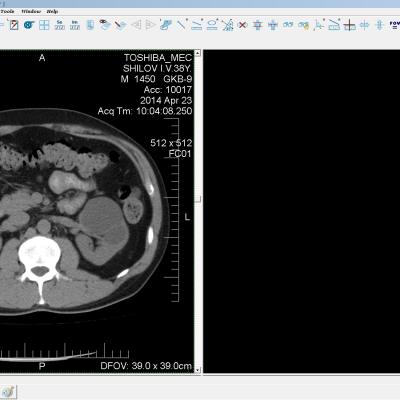Click the grayed-out previous triangle arrow

(x=136, y=25)
